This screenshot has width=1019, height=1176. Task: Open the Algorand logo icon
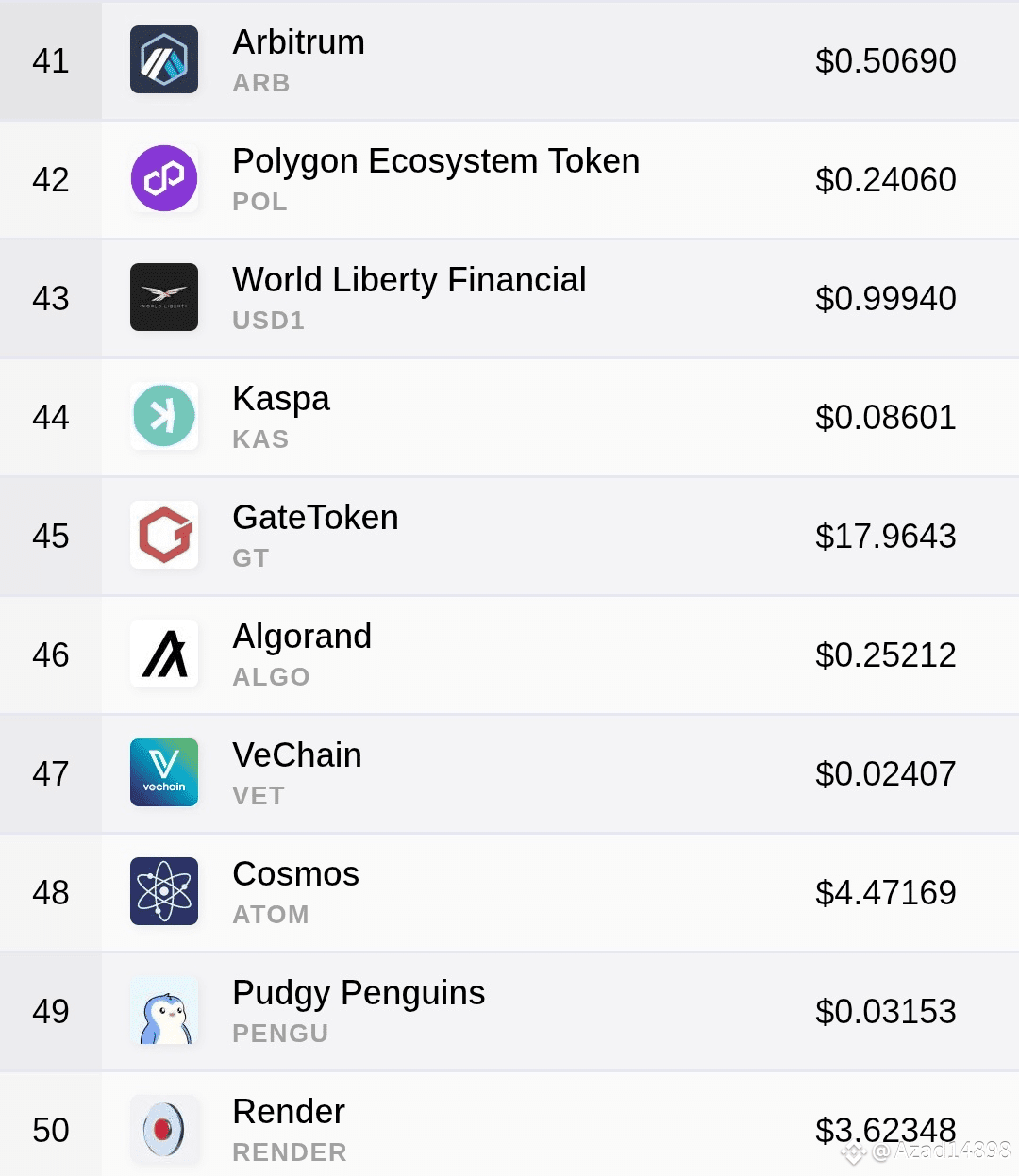164,654
